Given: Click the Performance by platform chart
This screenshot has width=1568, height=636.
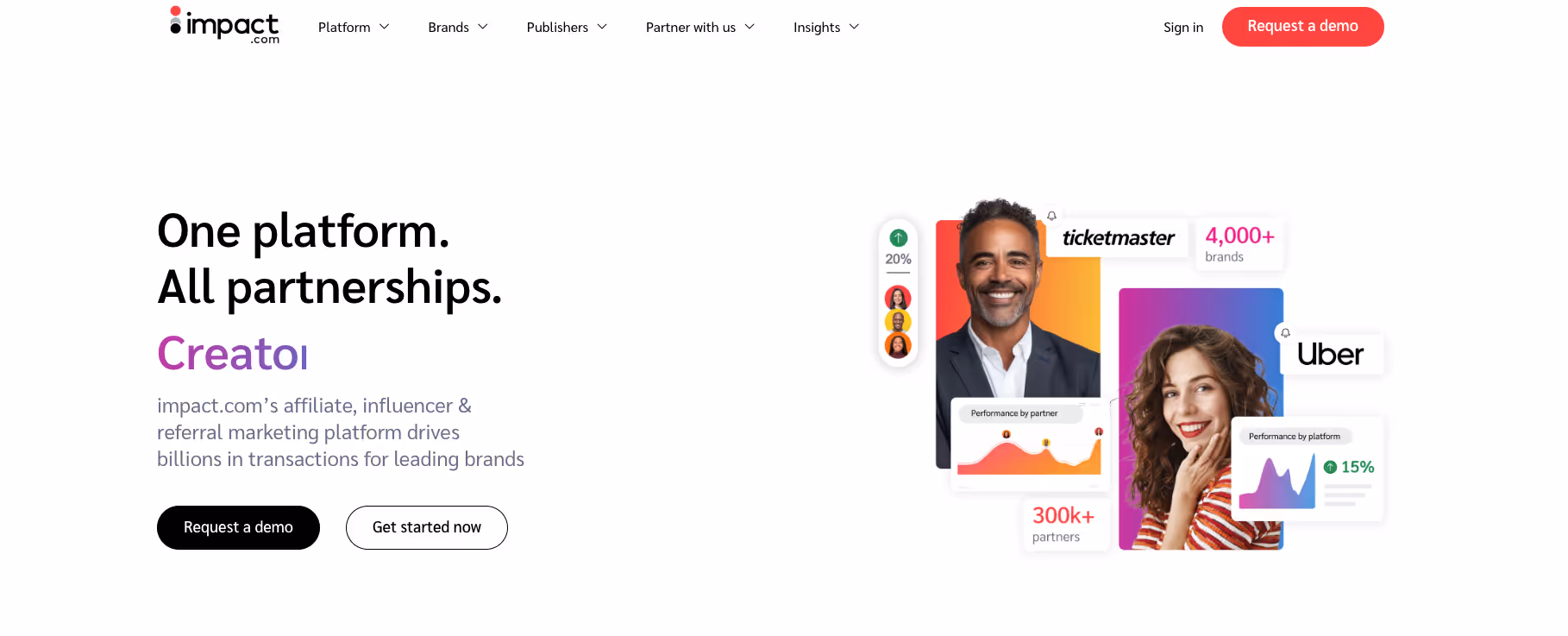Looking at the screenshot, I should click(1308, 469).
